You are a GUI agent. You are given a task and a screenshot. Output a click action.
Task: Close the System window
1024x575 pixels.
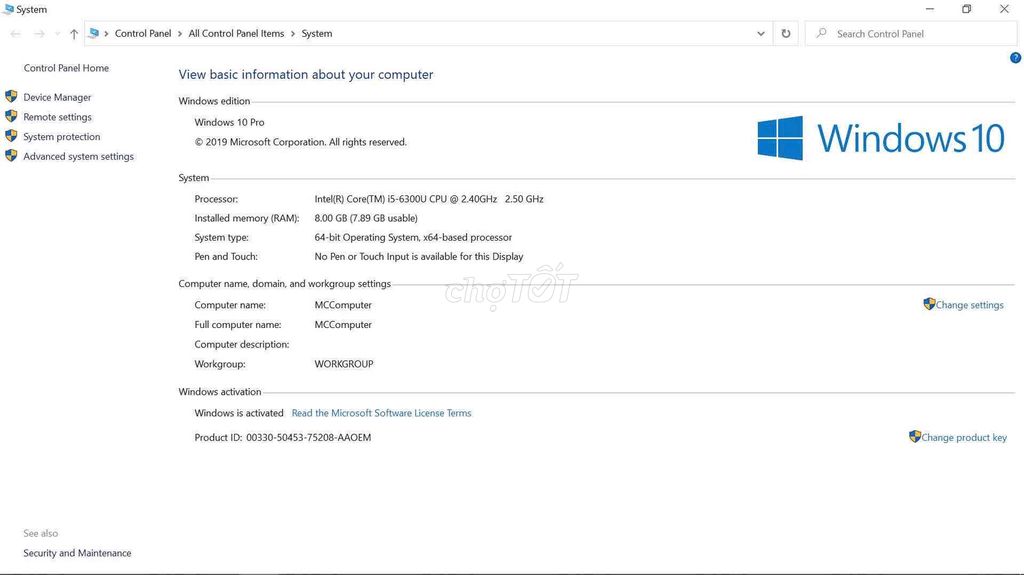click(x=1004, y=9)
